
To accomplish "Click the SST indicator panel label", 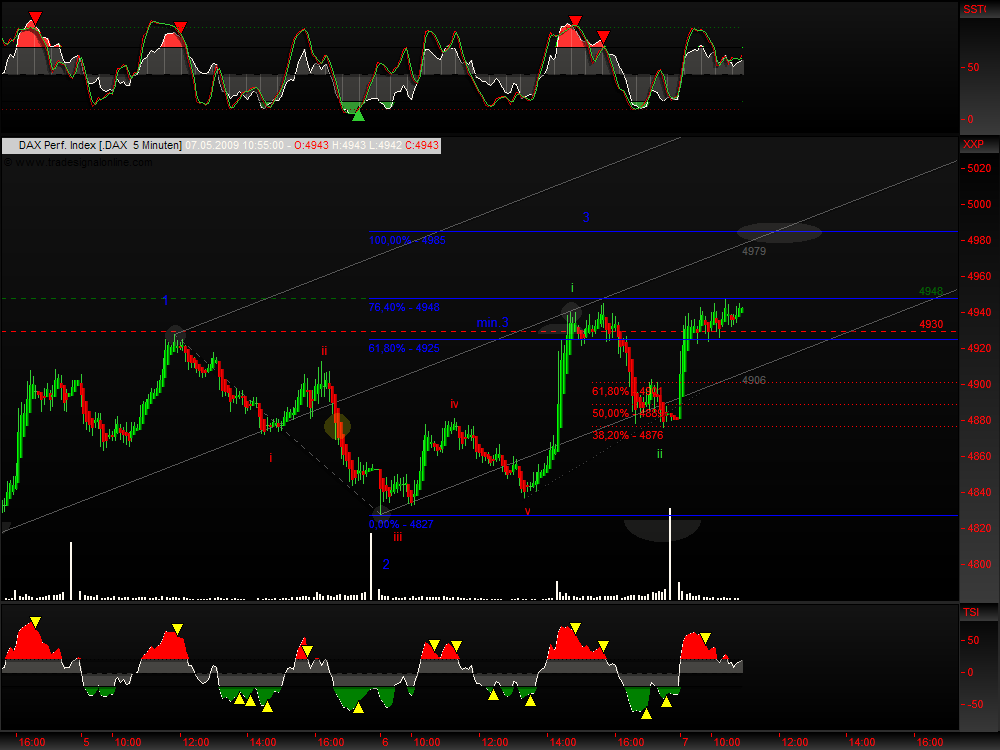I will pyautogui.click(x=973, y=9).
